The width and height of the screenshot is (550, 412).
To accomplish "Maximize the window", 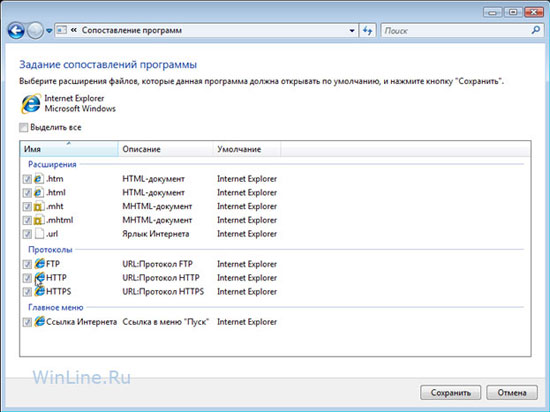I will pos(513,12).
